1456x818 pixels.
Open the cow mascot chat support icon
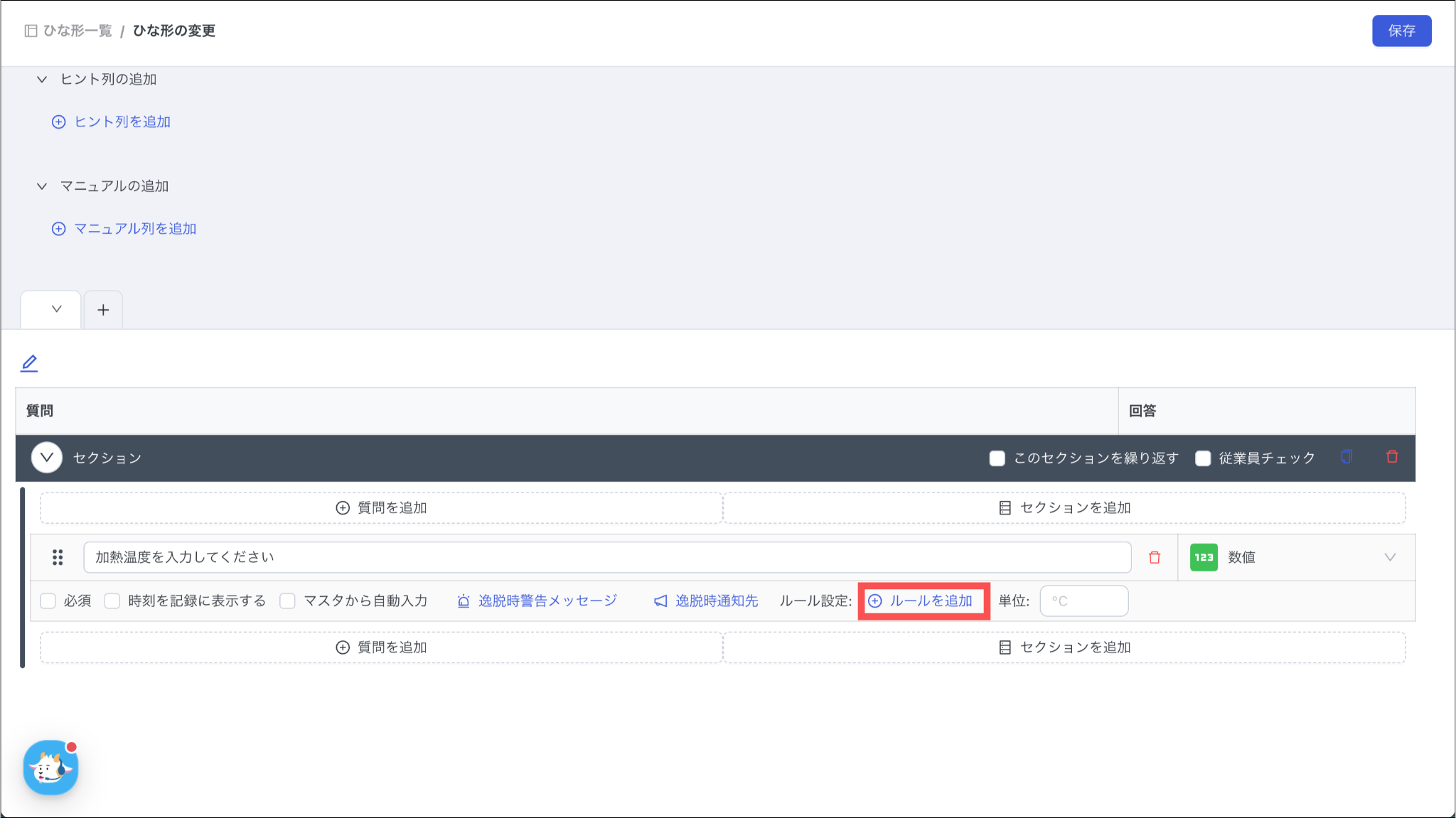(50, 768)
